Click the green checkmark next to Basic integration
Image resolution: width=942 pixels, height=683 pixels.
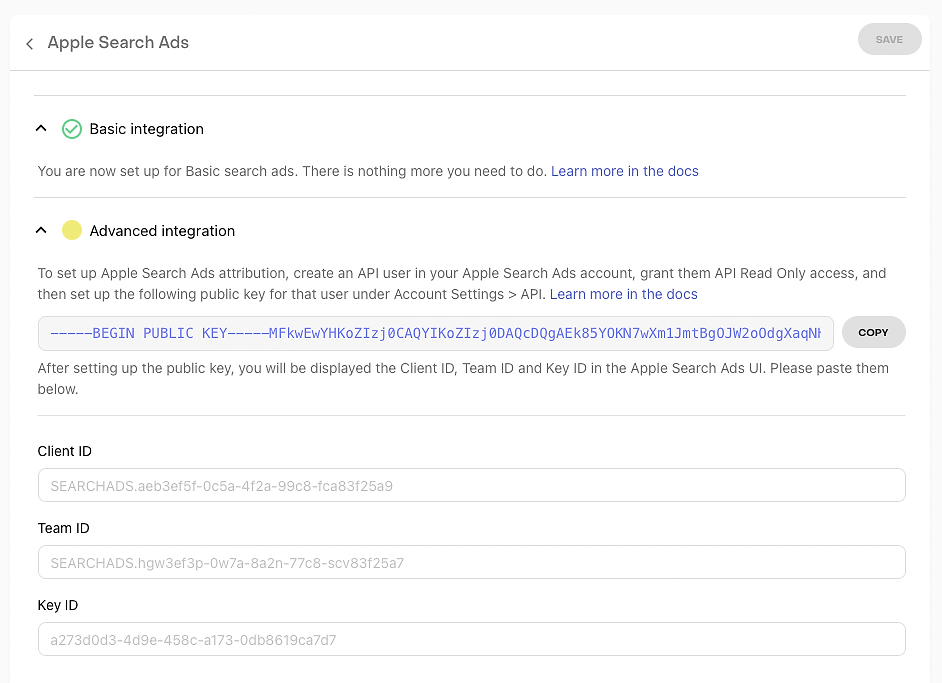(x=72, y=129)
